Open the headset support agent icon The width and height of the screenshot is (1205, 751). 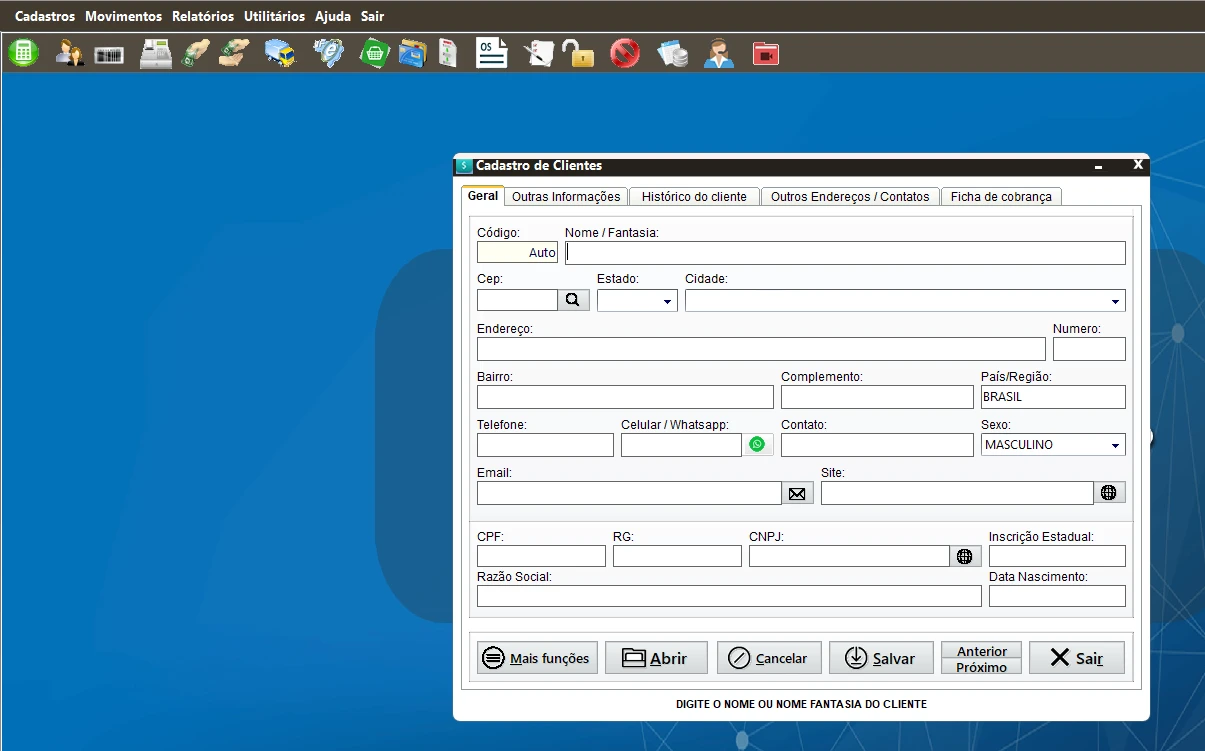(x=718, y=53)
